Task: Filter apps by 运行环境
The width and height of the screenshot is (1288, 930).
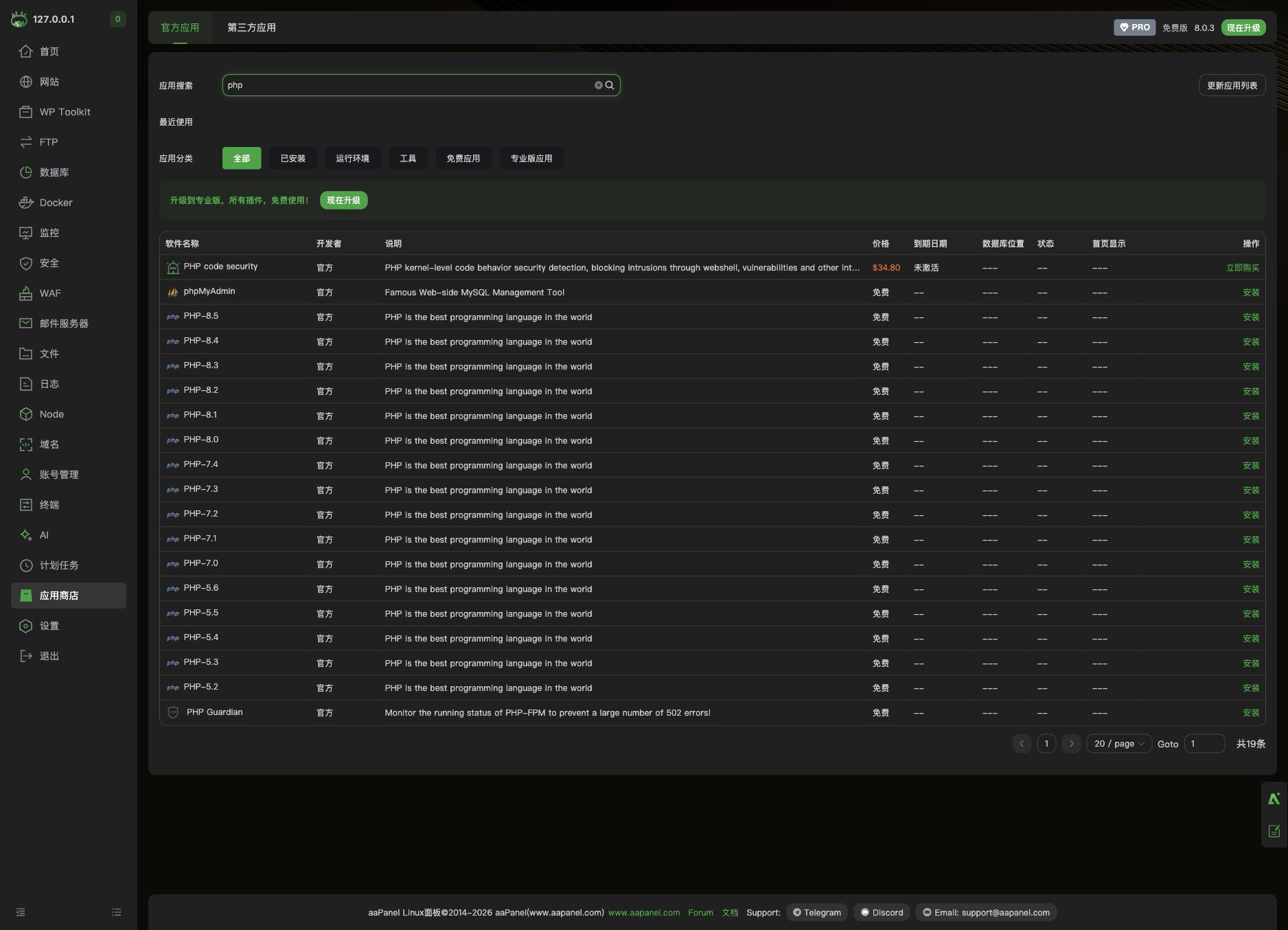Action: (x=353, y=159)
